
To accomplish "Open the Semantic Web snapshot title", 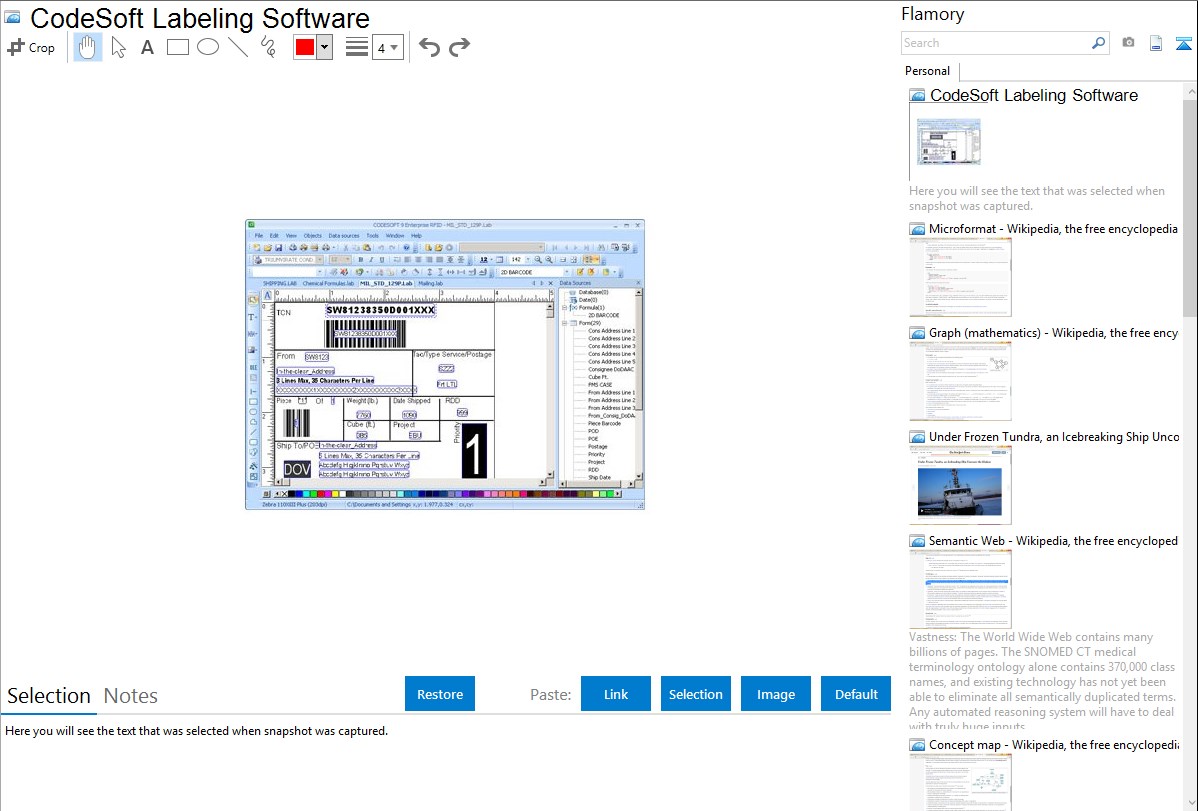I will (1053, 540).
